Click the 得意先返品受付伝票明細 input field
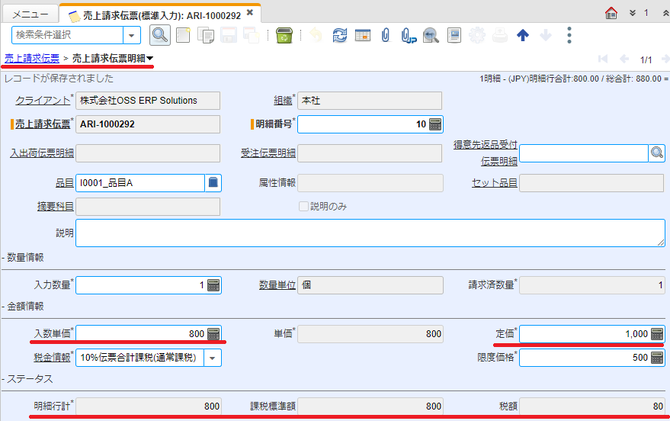Screen dimensions: 670x421 tap(584, 153)
